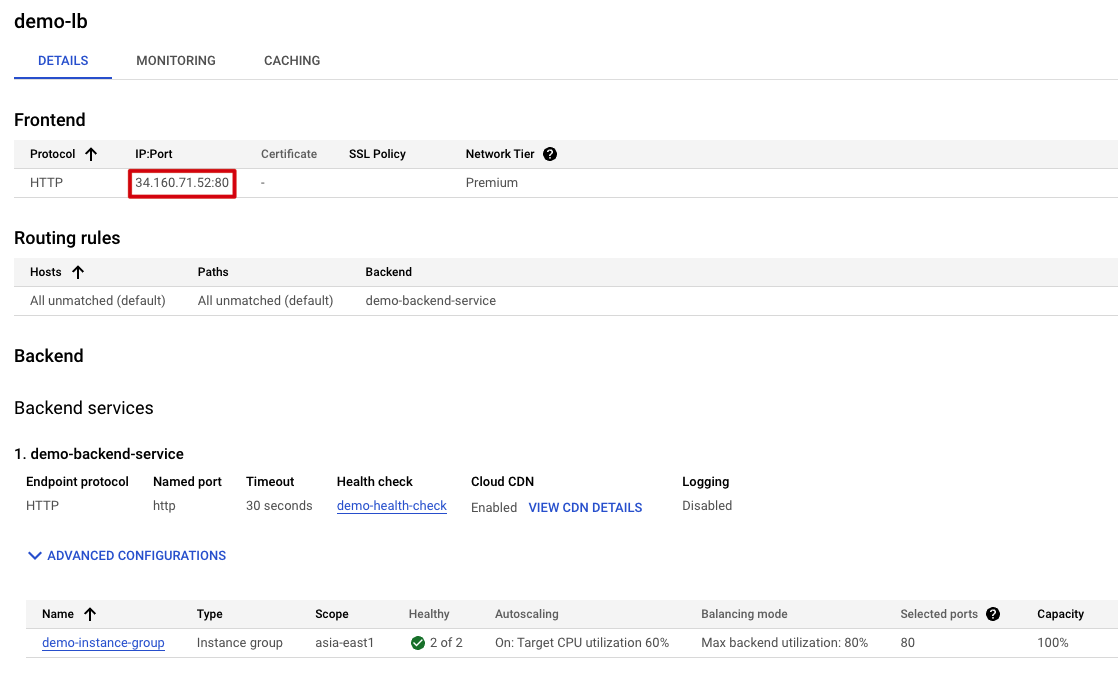Sort frontend by Protocol arrow icon
The width and height of the screenshot is (1118, 685).
[x=91, y=154]
